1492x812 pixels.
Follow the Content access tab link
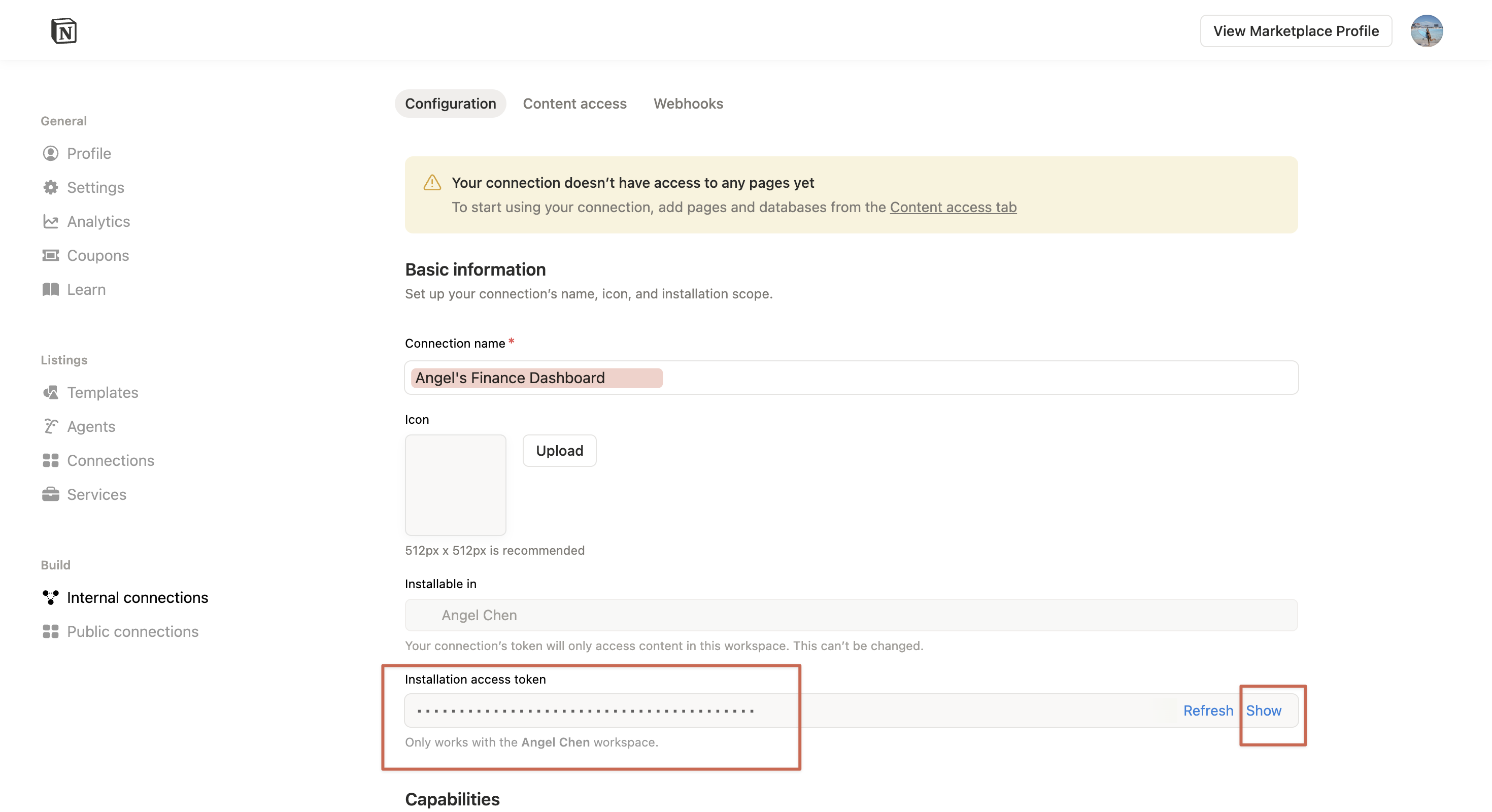(953, 208)
